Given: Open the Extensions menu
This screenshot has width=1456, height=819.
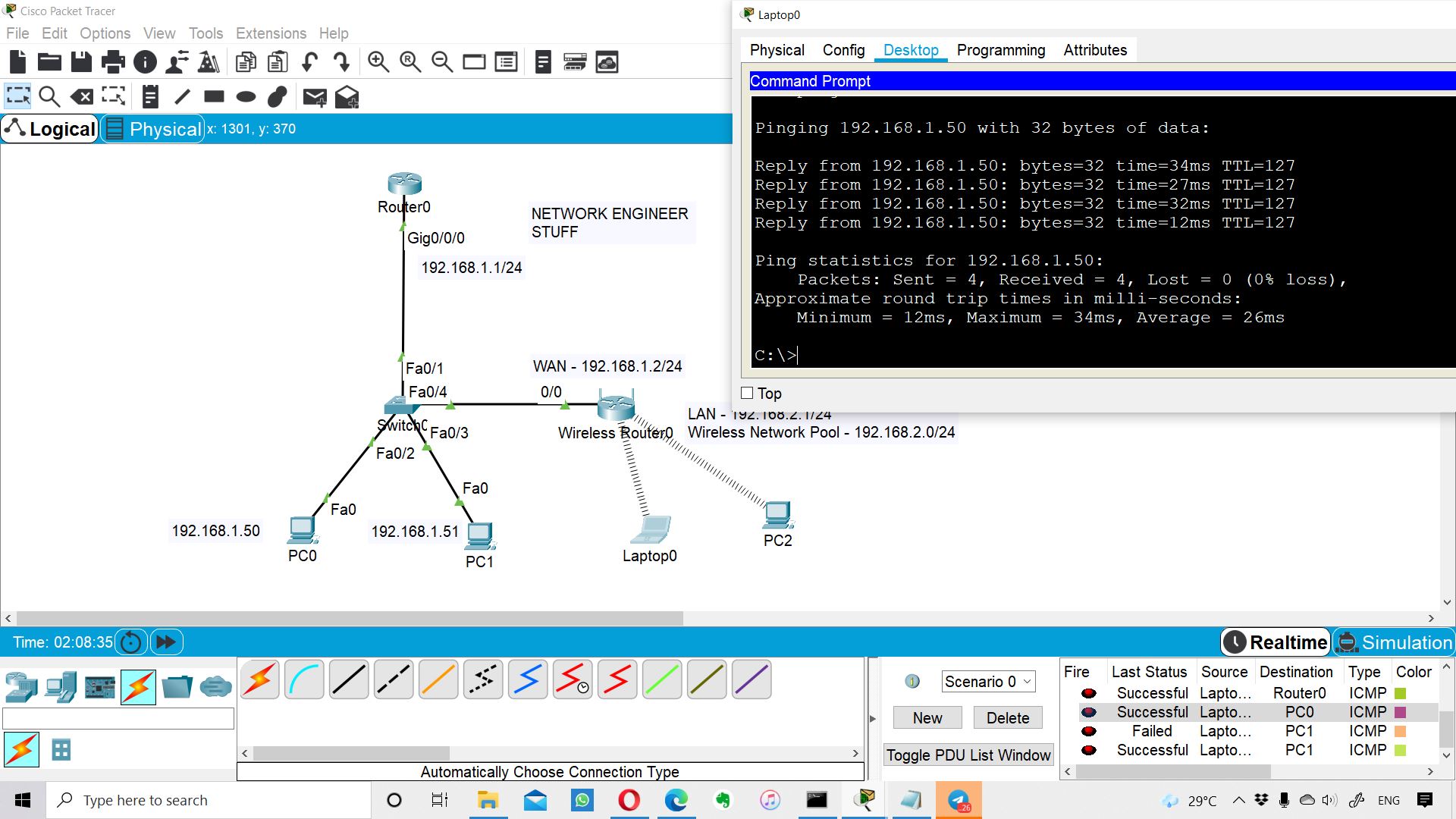Looking at the screenshot, I should coord(271,33).
